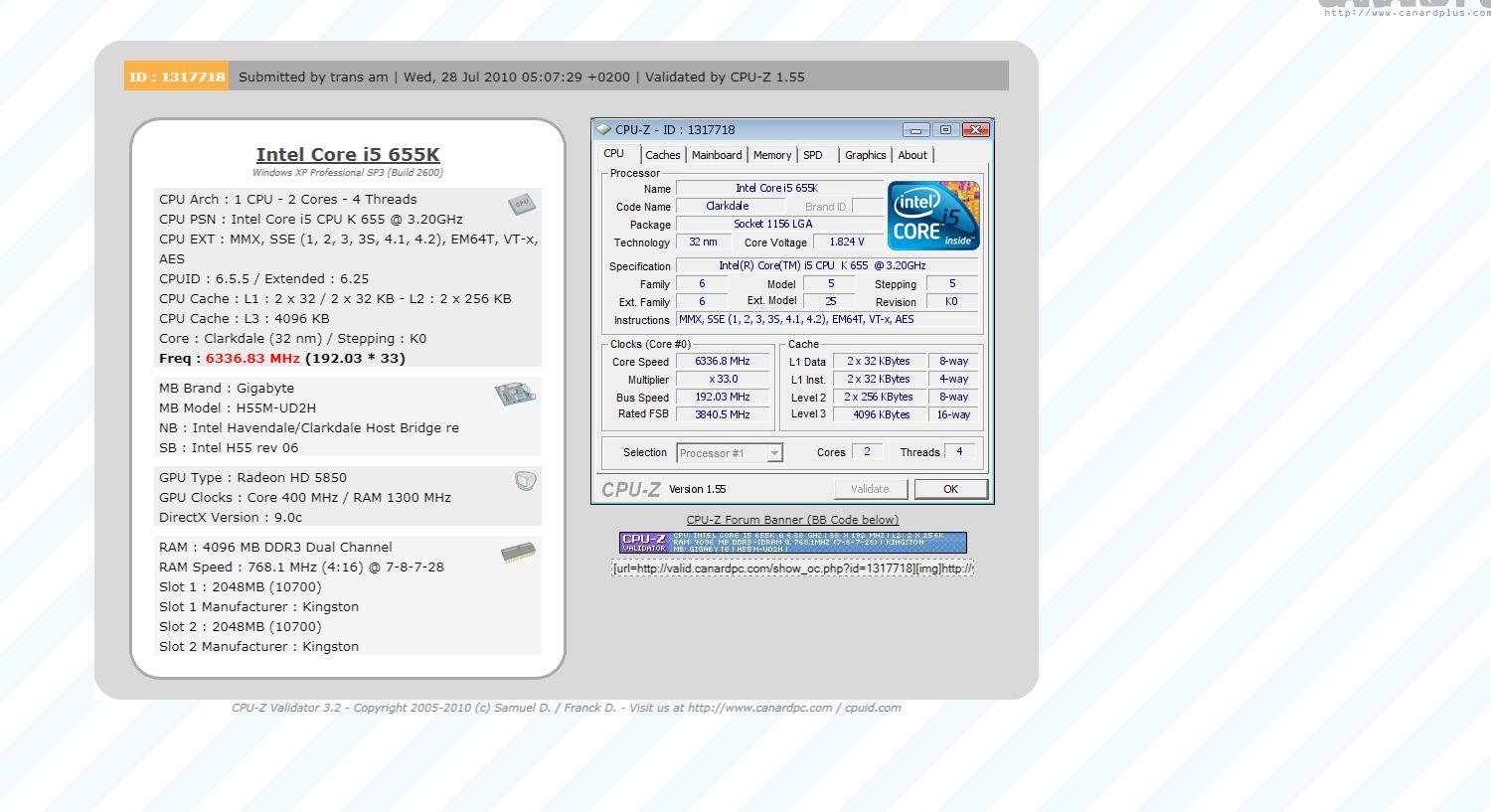
Task: Click the CPU chip icon
Action: [522, 204]
